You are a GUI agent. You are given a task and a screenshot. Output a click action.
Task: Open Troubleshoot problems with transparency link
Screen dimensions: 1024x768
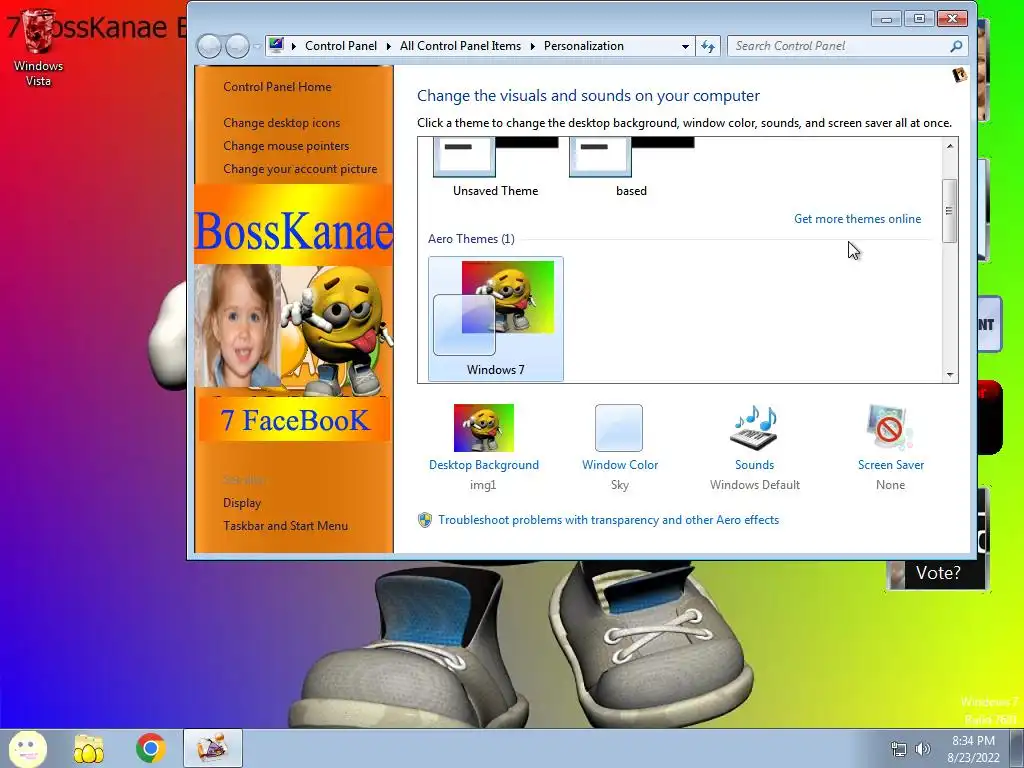(608, 520)
